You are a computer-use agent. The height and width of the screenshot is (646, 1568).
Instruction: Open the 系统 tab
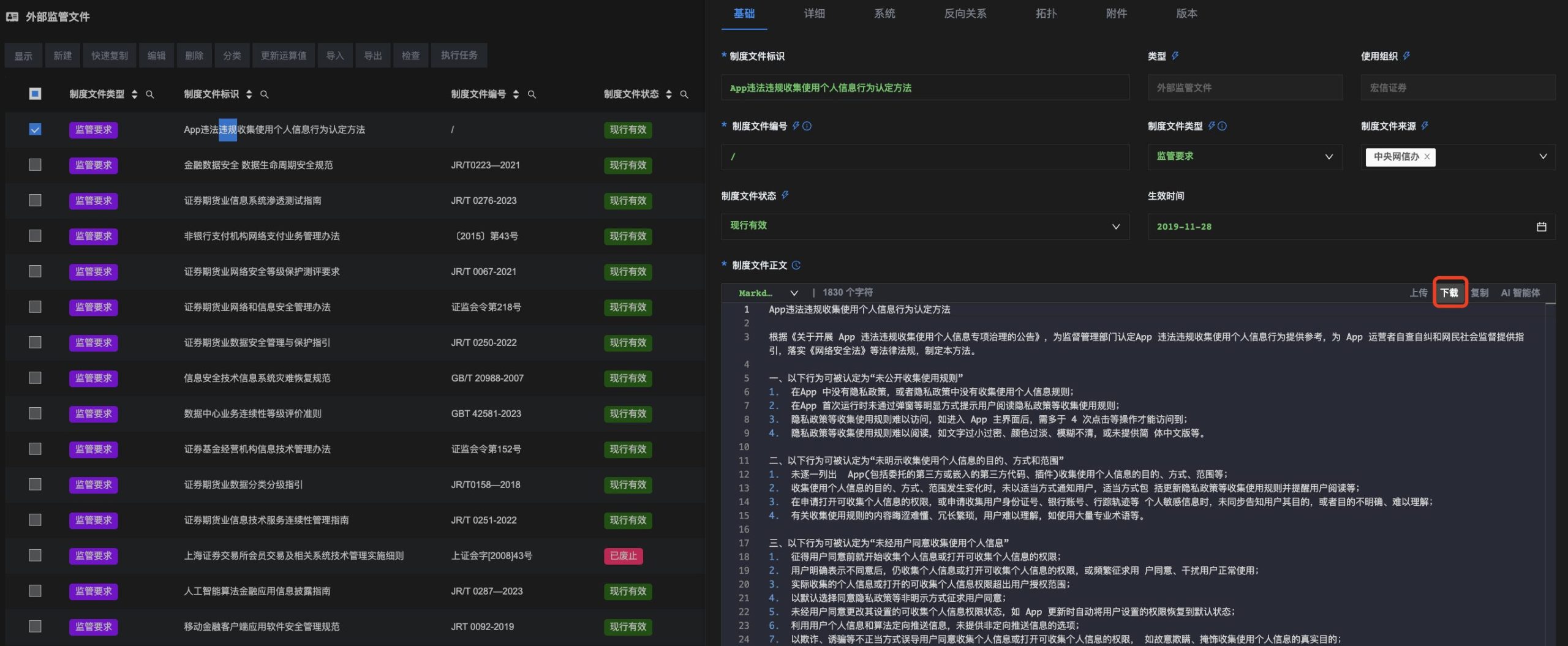[884, 13]
